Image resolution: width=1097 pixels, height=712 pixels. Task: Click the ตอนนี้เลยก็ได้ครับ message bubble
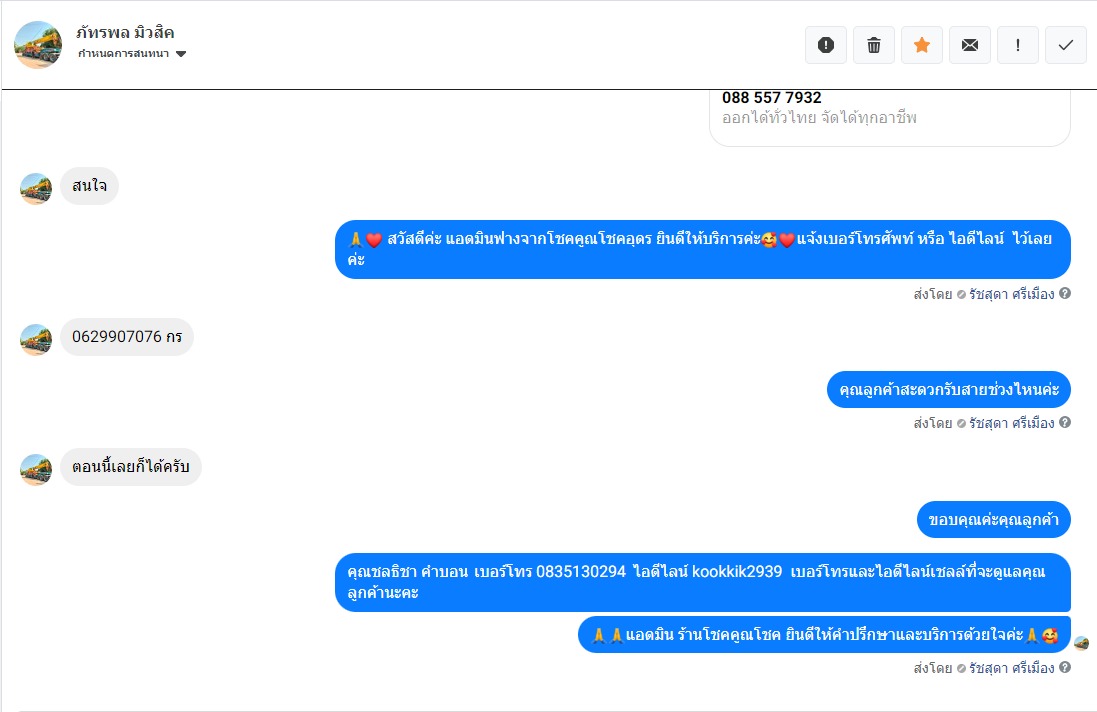(131, 467)
